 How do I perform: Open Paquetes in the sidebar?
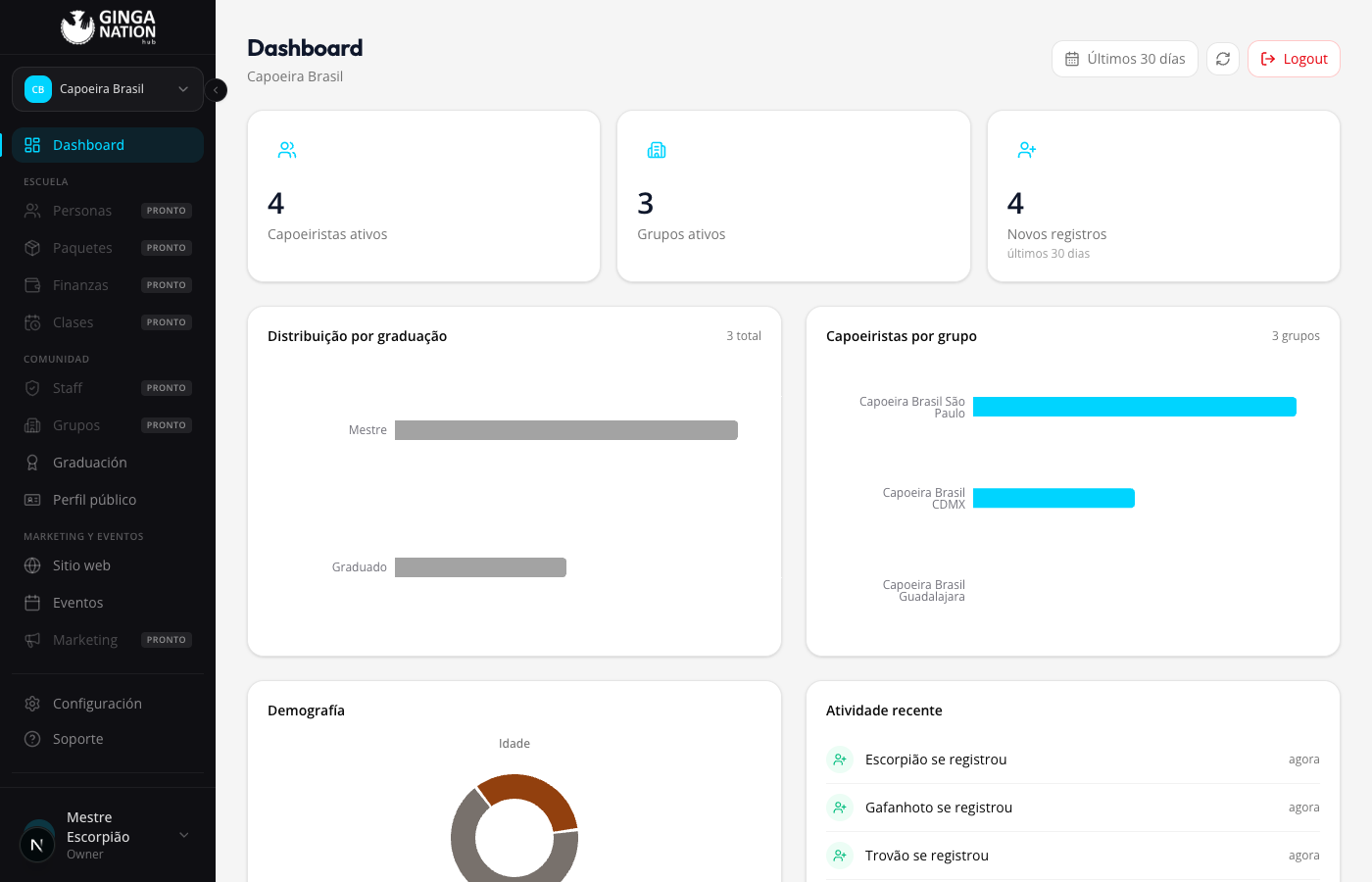[x=108, y=248]
